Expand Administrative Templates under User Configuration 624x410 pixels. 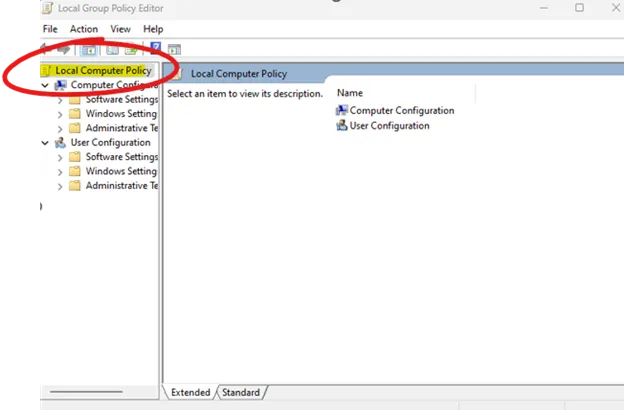coord(60,186)
